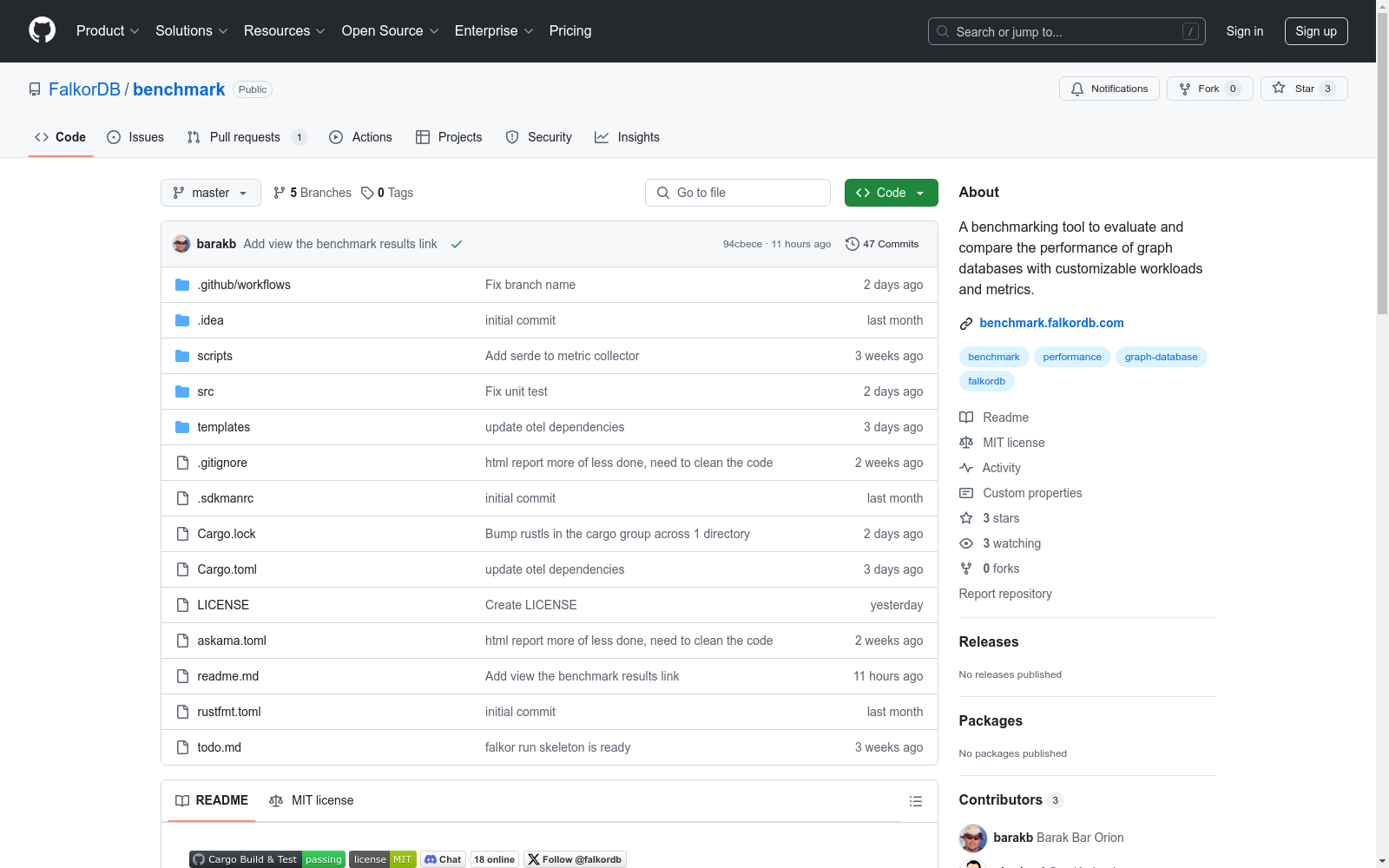View the 0 Tags link
The image size is (1389, 868).
[387, 193]
